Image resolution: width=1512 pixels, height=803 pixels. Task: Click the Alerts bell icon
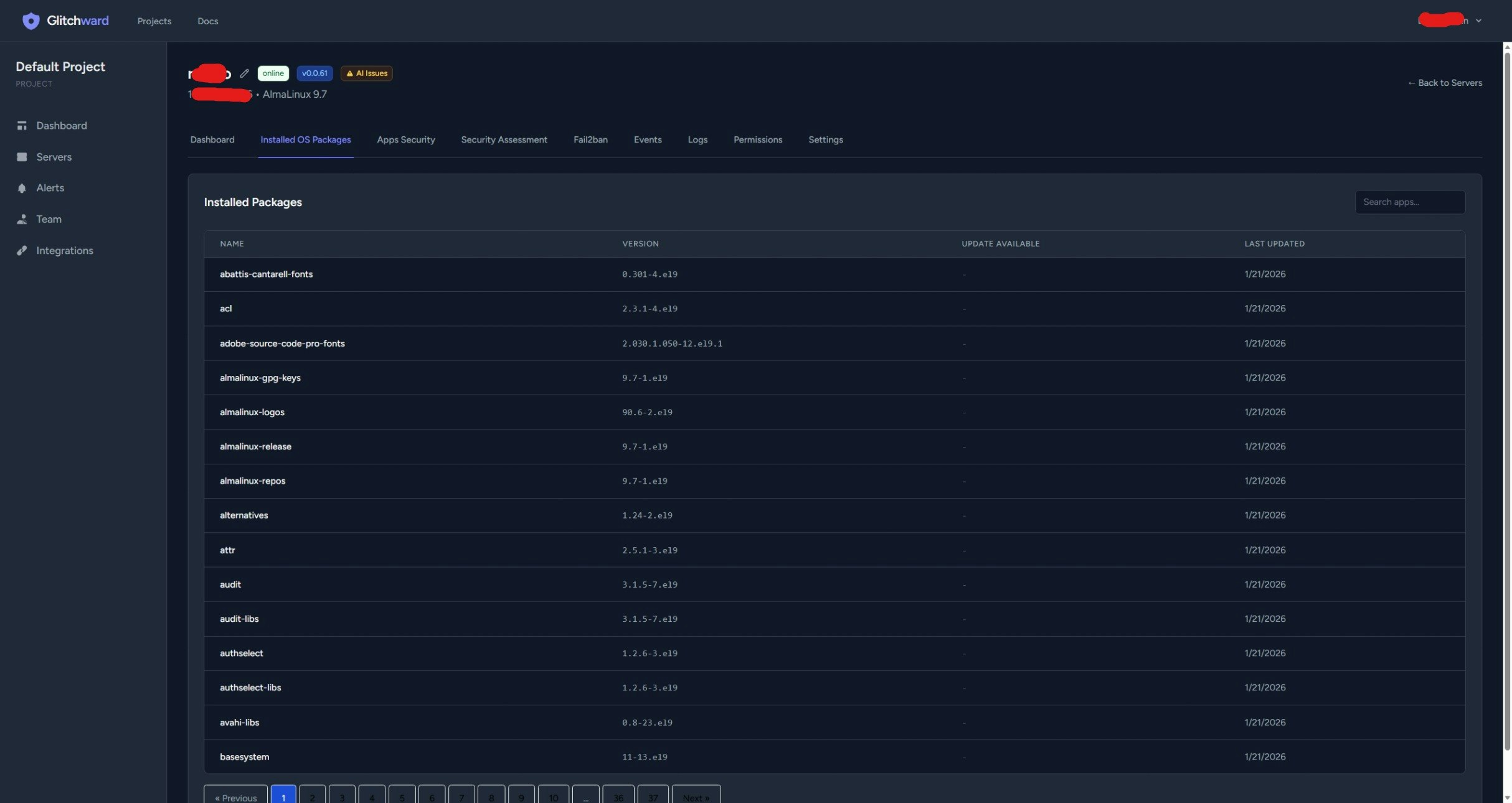22,188
